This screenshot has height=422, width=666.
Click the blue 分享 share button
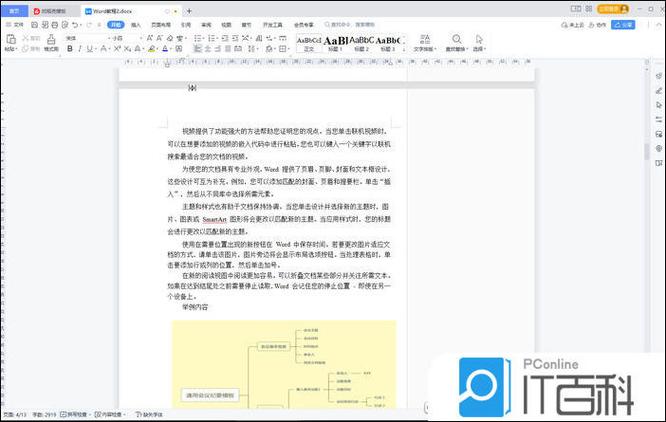coord(623,25)
